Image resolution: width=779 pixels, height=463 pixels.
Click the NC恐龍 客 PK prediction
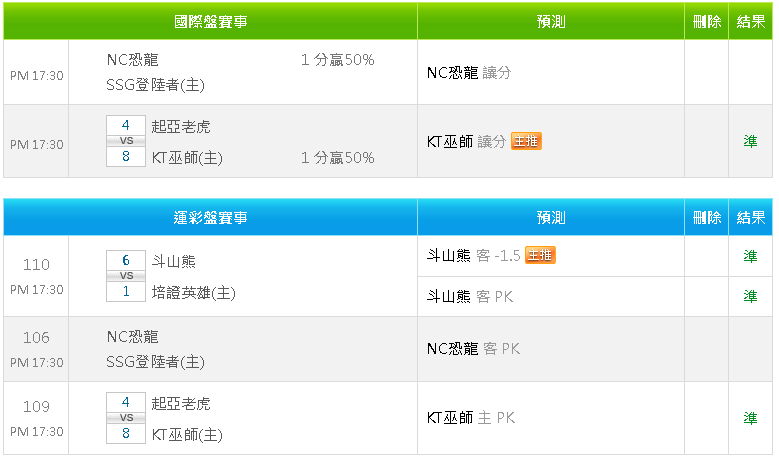point(473,349)
